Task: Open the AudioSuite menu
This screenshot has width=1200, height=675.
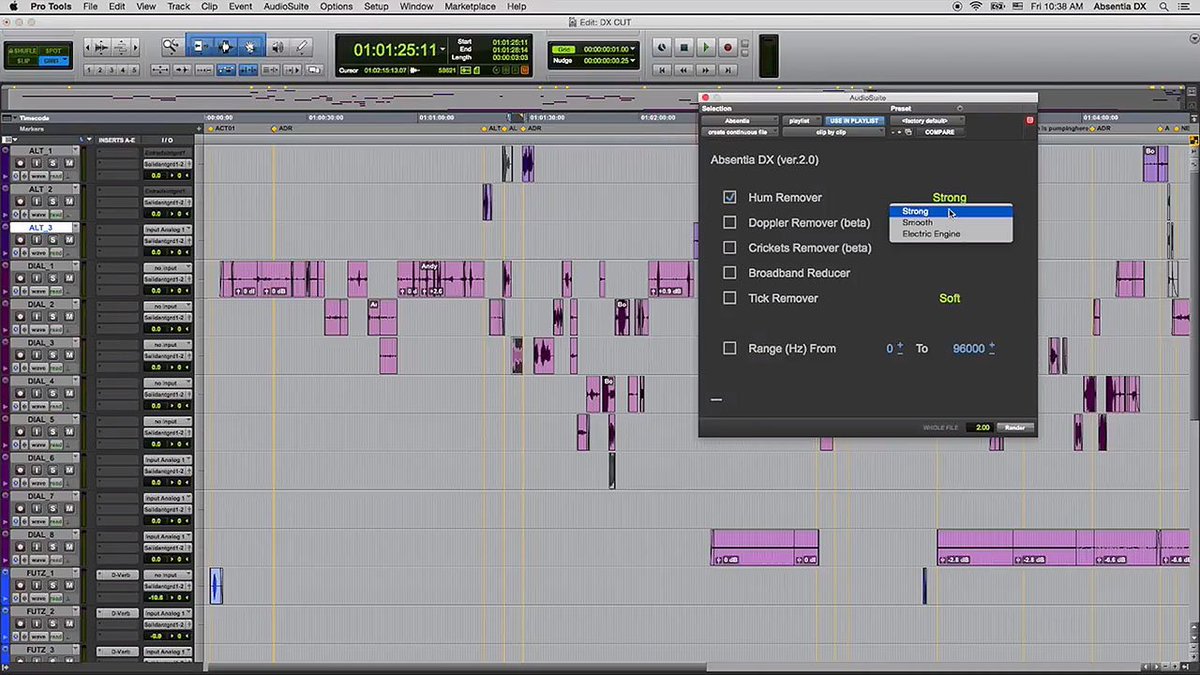Action: pyautogui.click(x=286, y=6)
